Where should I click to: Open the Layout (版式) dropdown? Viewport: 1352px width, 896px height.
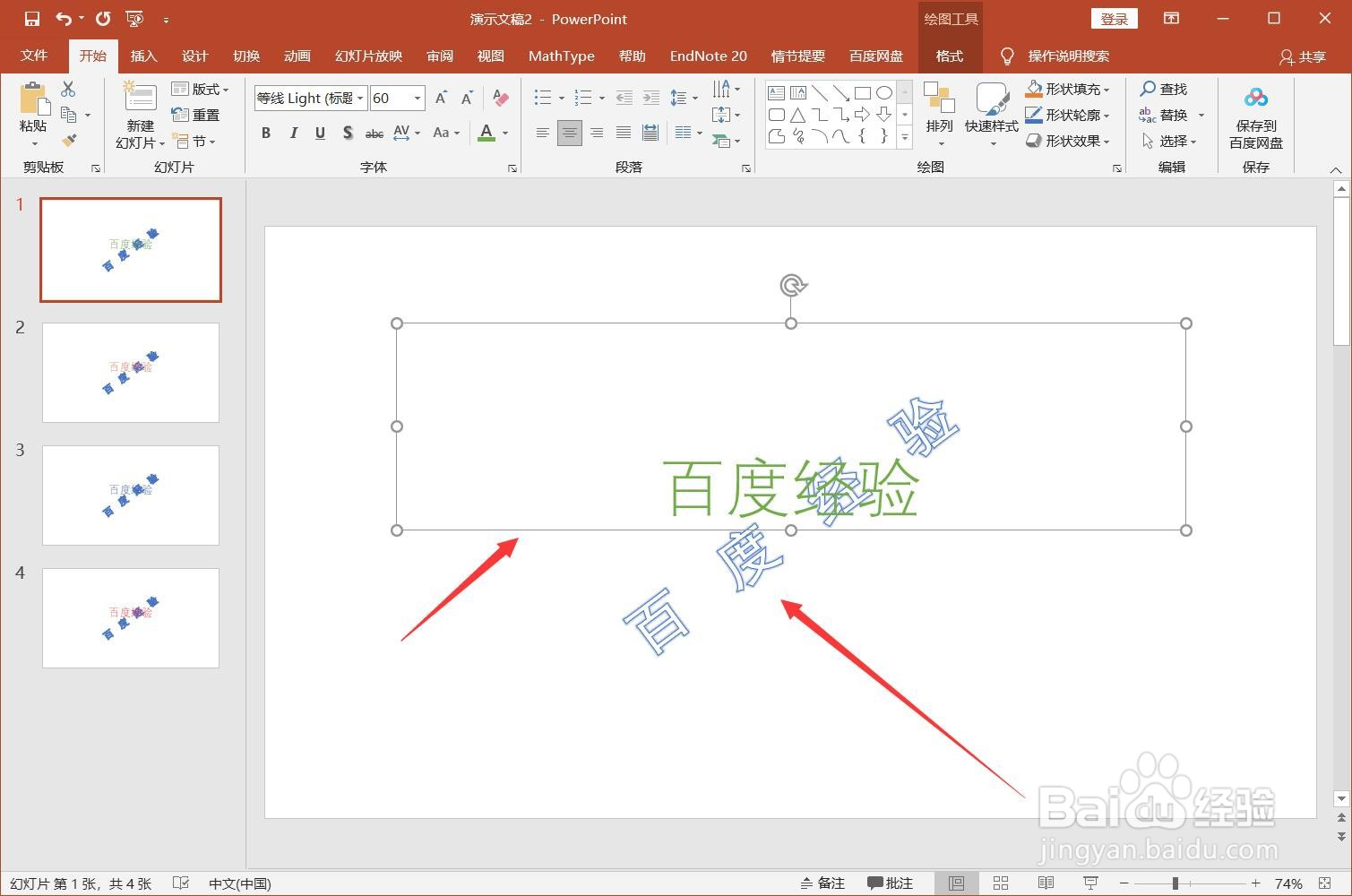click(201, 89)
